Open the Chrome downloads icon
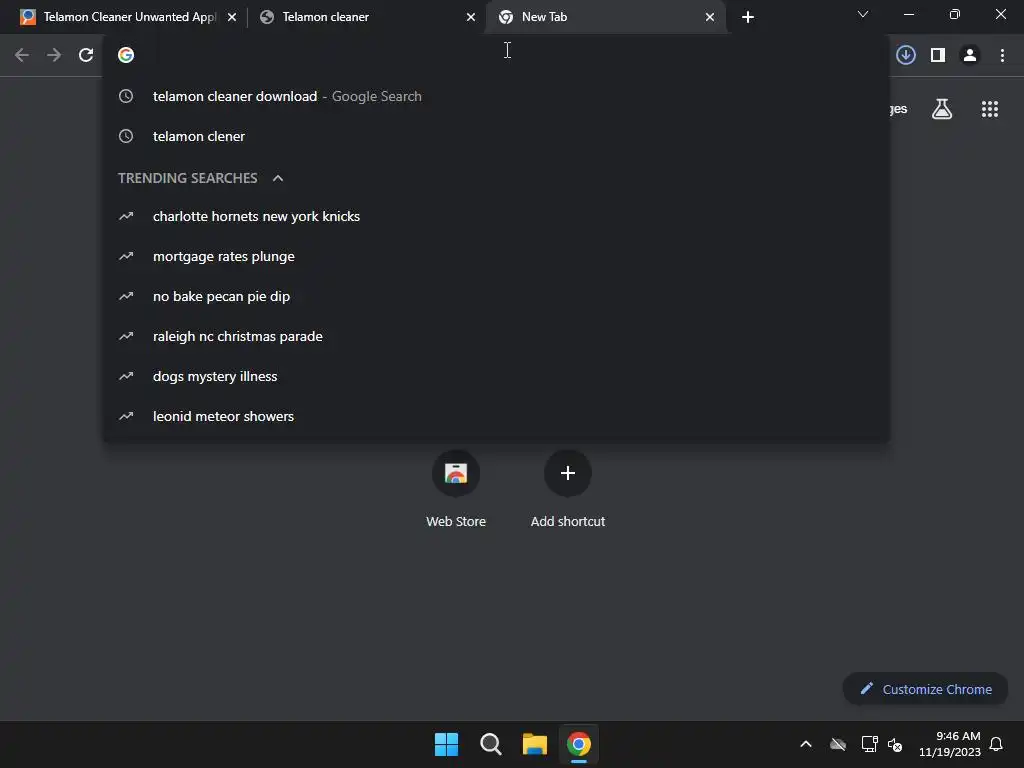Image resolution: width=1024 pixels, height=768 pixels. (906, 56)
